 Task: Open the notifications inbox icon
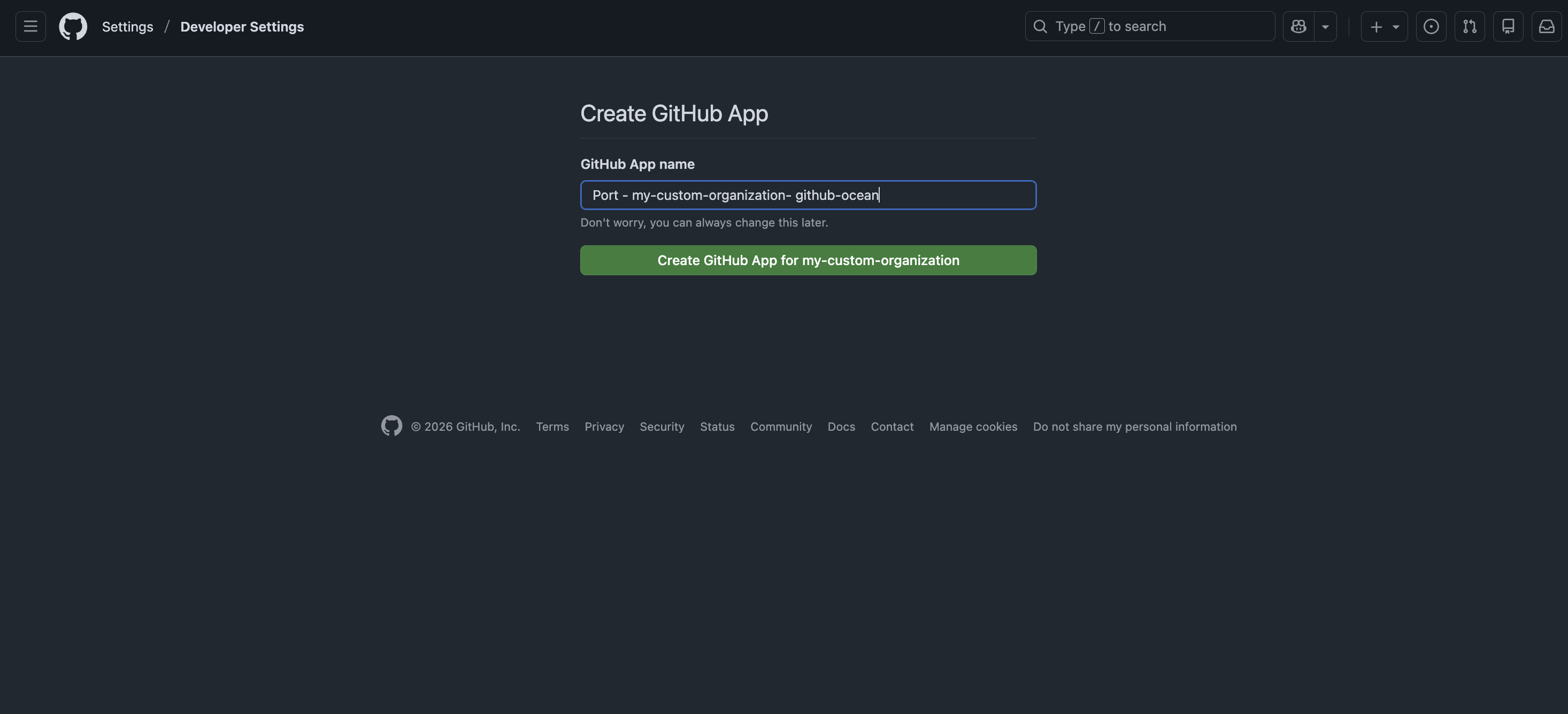[1546, 26]
